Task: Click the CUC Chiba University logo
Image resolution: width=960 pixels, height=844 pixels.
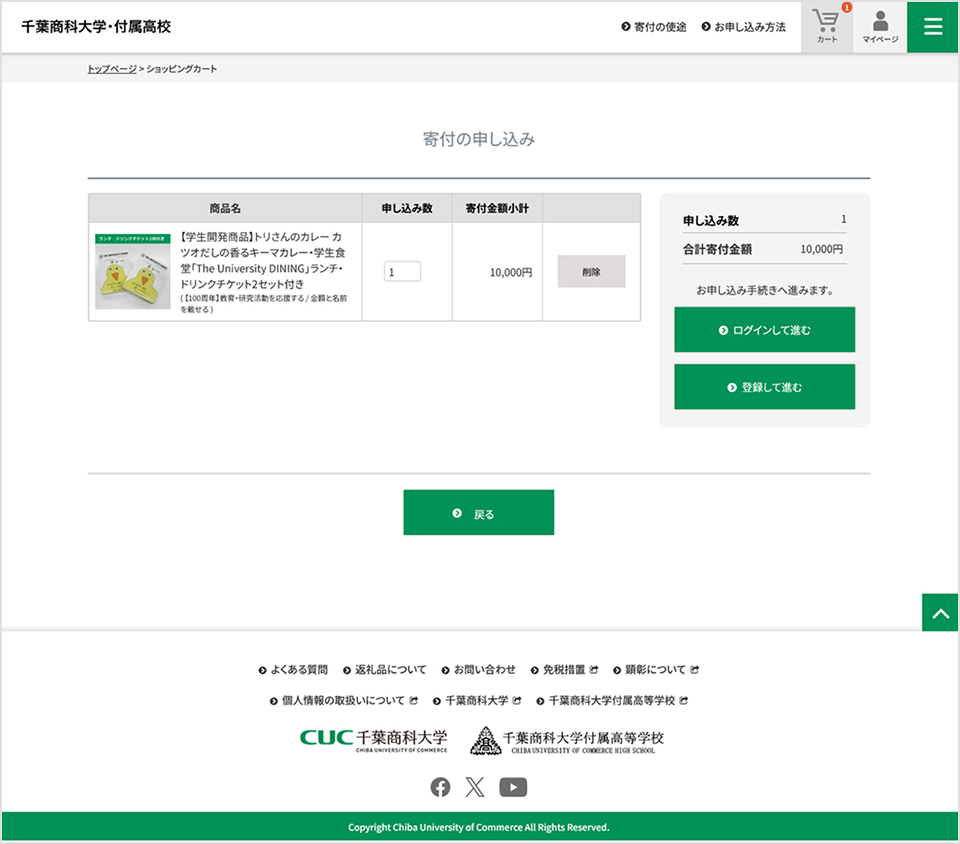Action: click(x=373, y=740)
